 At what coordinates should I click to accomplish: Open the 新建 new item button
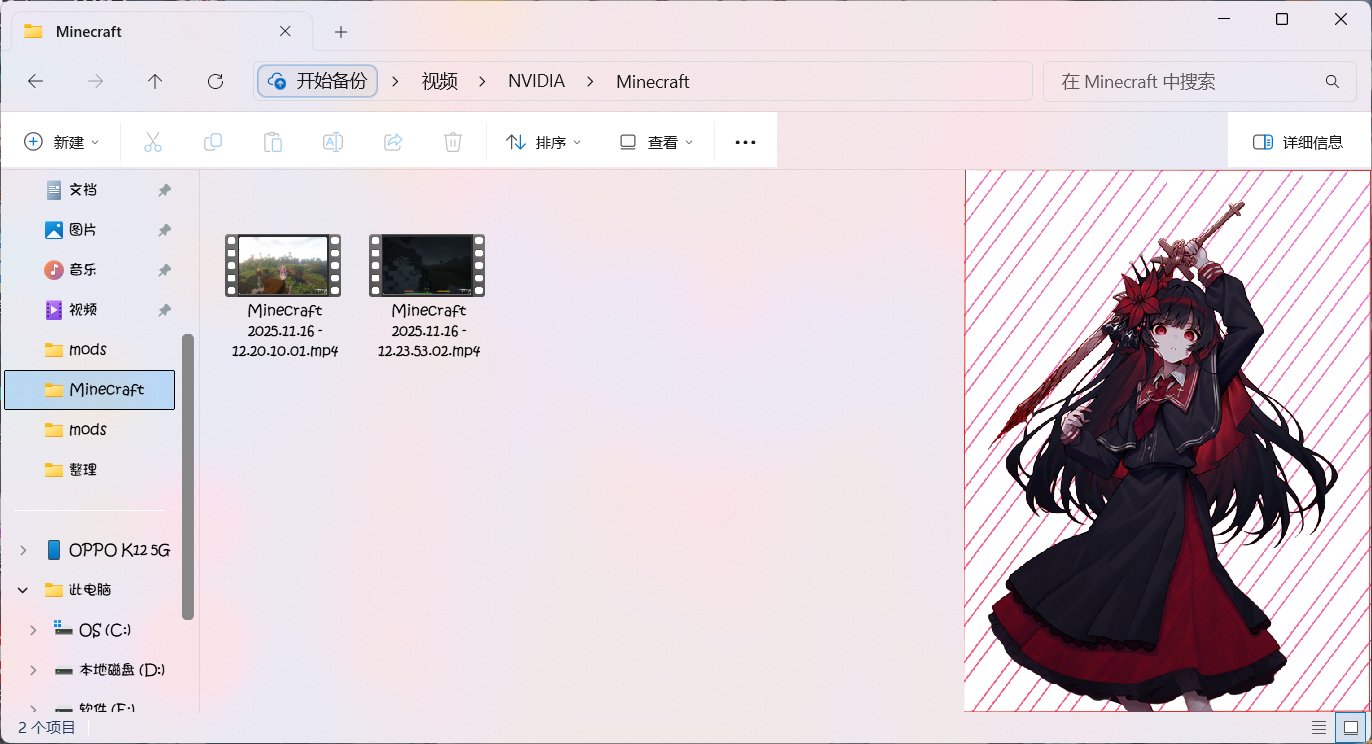point(62,142)
